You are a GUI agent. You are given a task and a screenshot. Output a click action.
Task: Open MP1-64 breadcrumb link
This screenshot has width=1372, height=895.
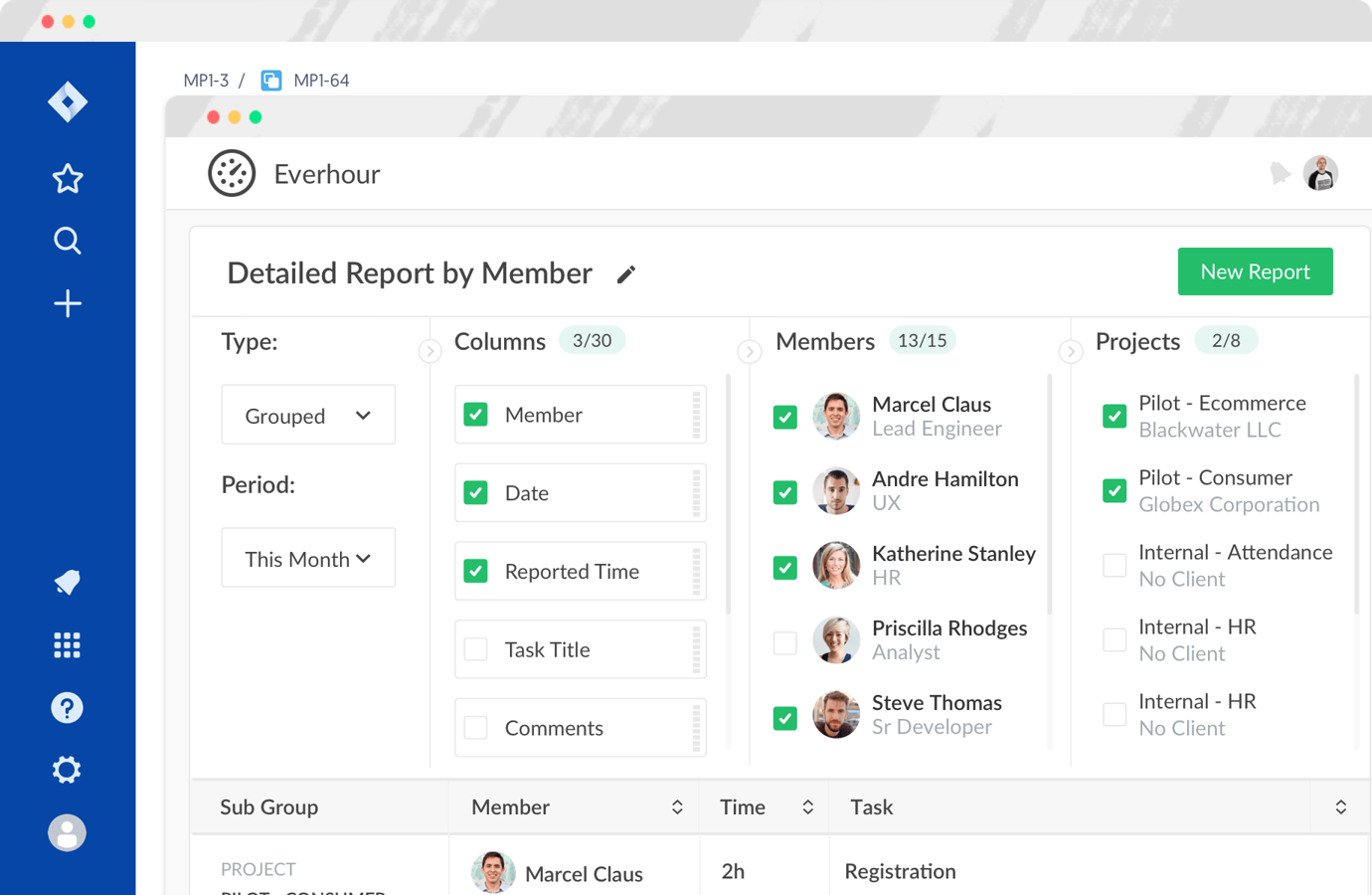(x=321, y=81)
